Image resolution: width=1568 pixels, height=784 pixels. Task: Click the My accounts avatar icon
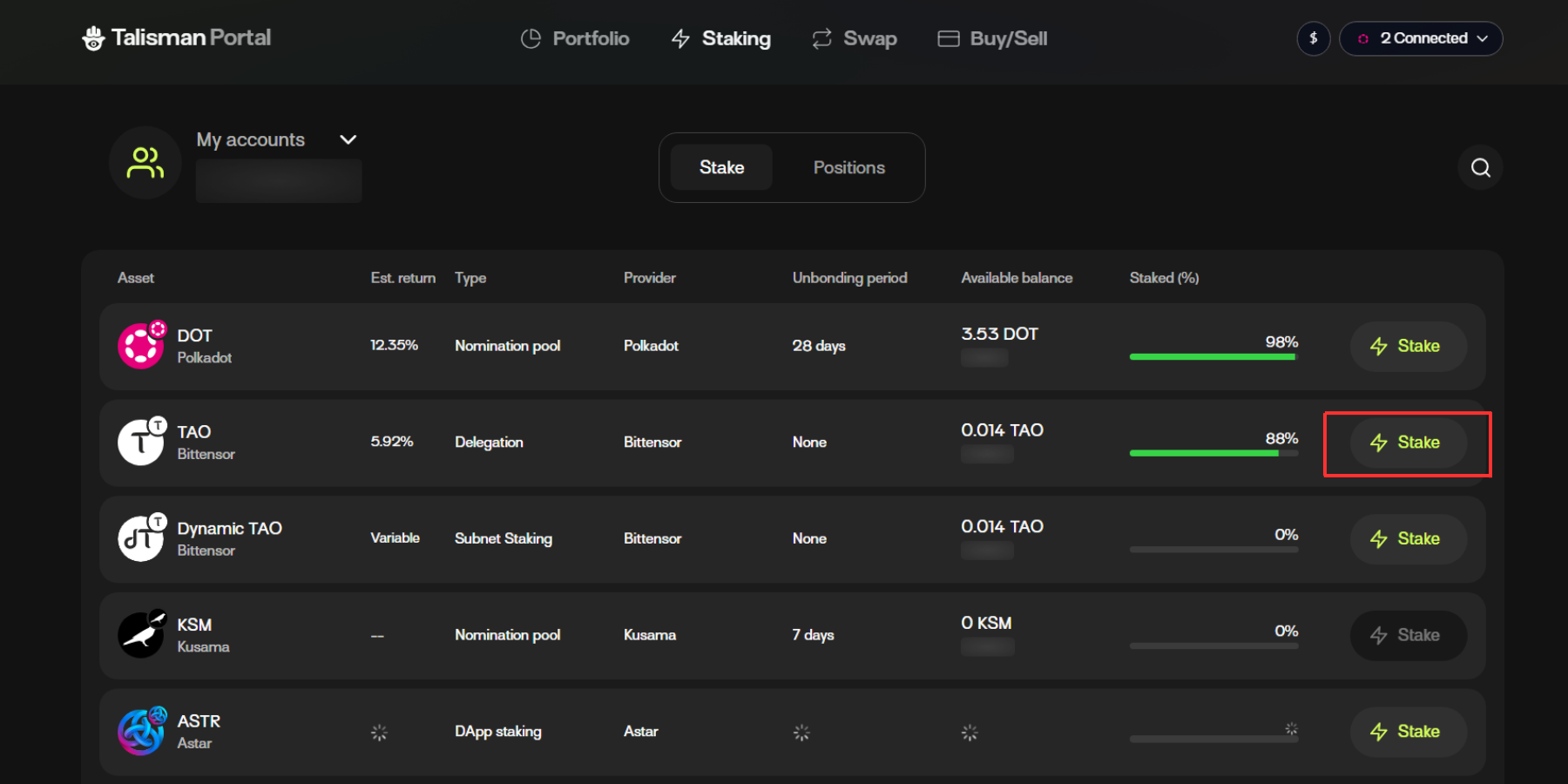coord(145,163)
